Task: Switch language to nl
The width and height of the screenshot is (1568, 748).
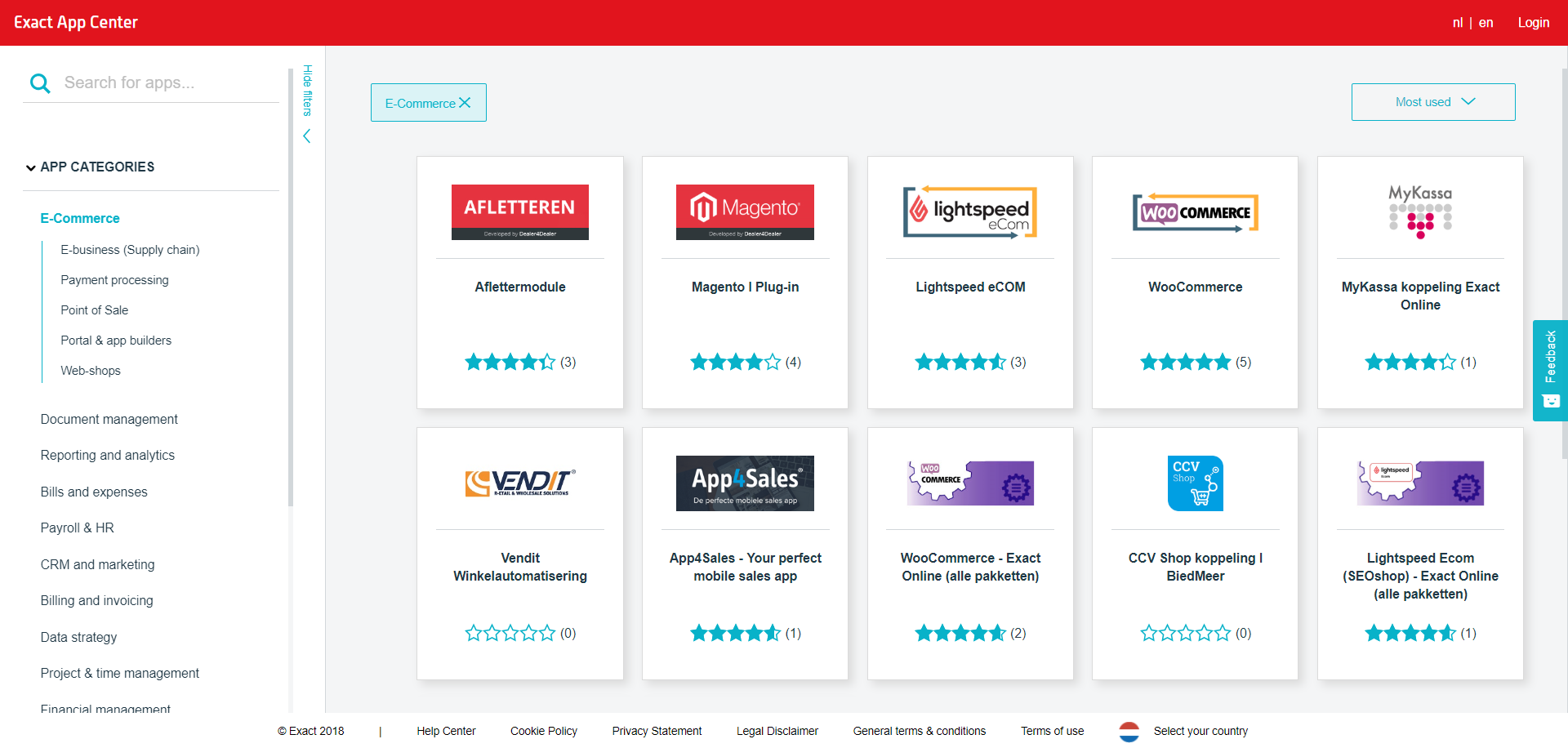Action: (x=1457, y=22)
